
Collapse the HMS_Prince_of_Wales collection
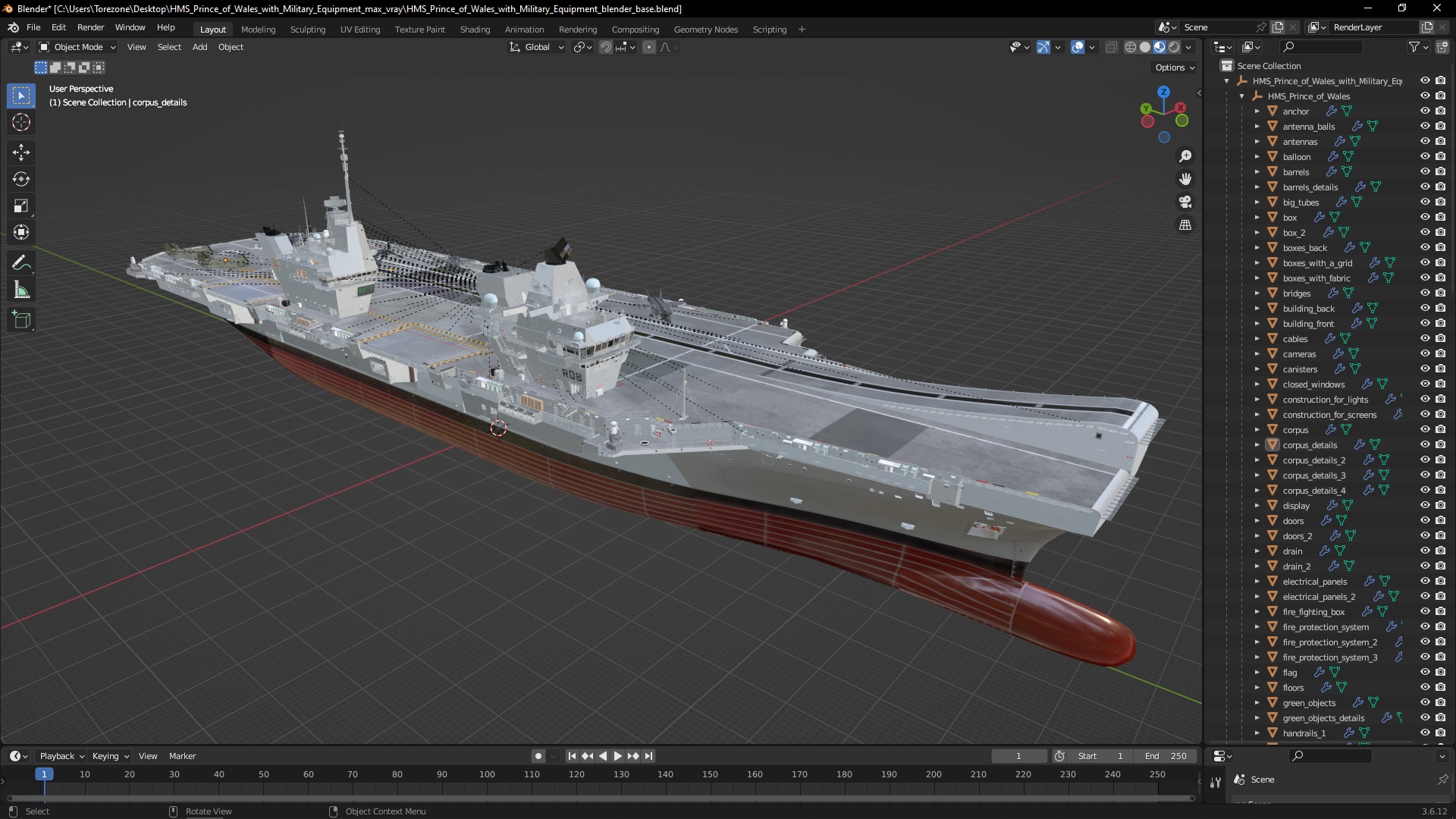[1241, 96]
